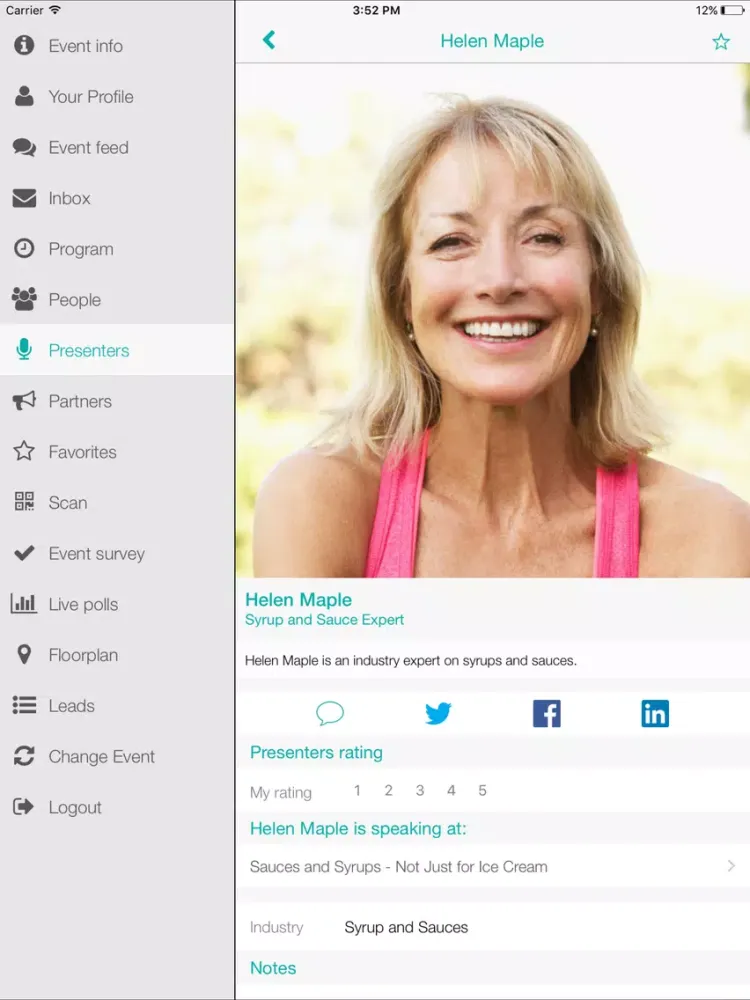750x1000 pixels.
Task: Open the chat bubble message icon
Action: point(330,713)
